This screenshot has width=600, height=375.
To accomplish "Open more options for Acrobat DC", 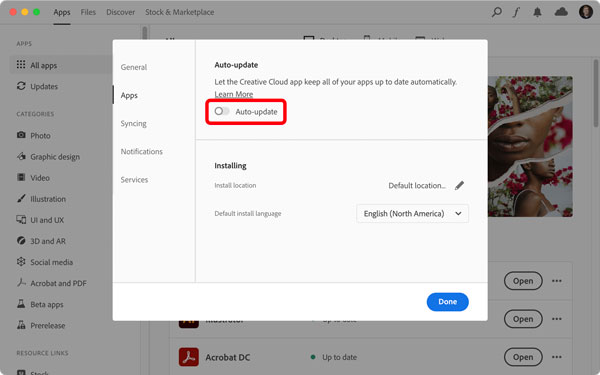I will tap(557, 357).
